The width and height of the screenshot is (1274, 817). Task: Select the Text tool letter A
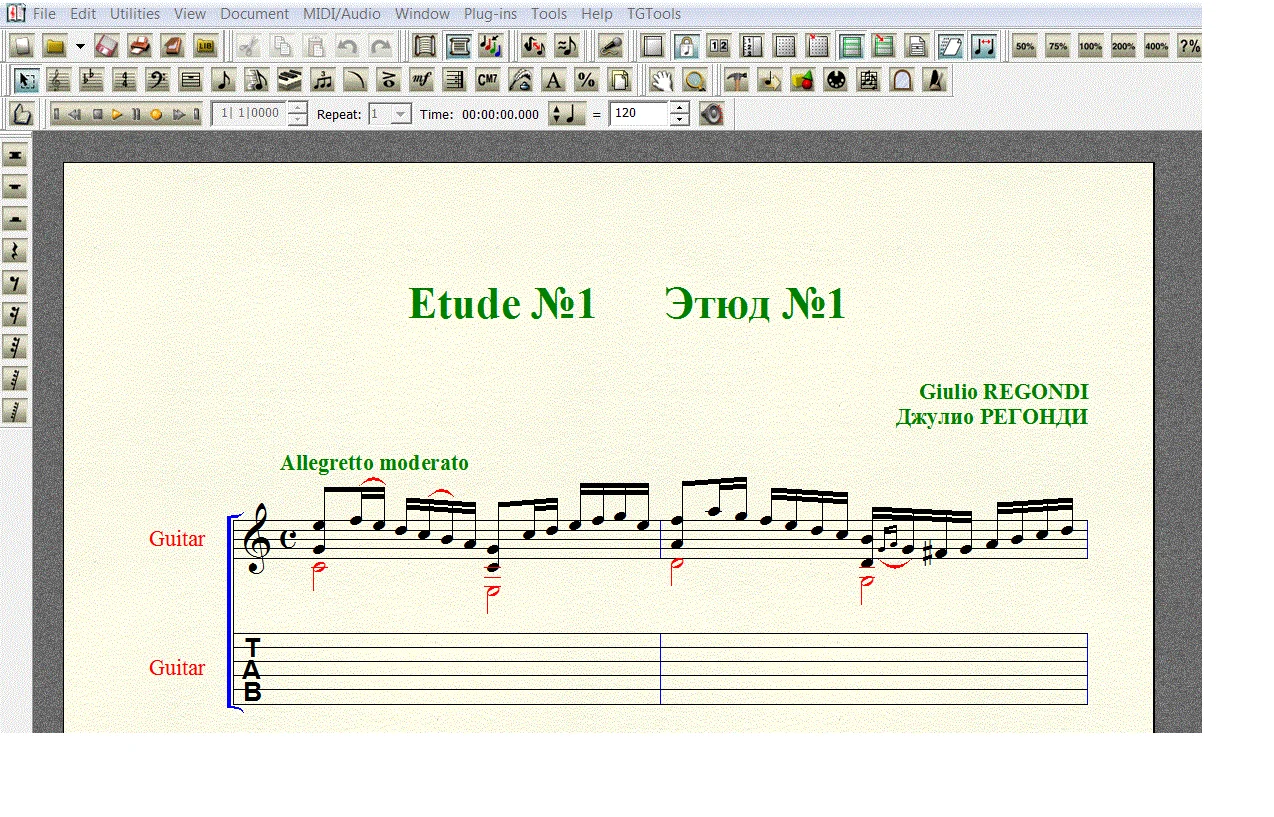(x=554, y=80)
